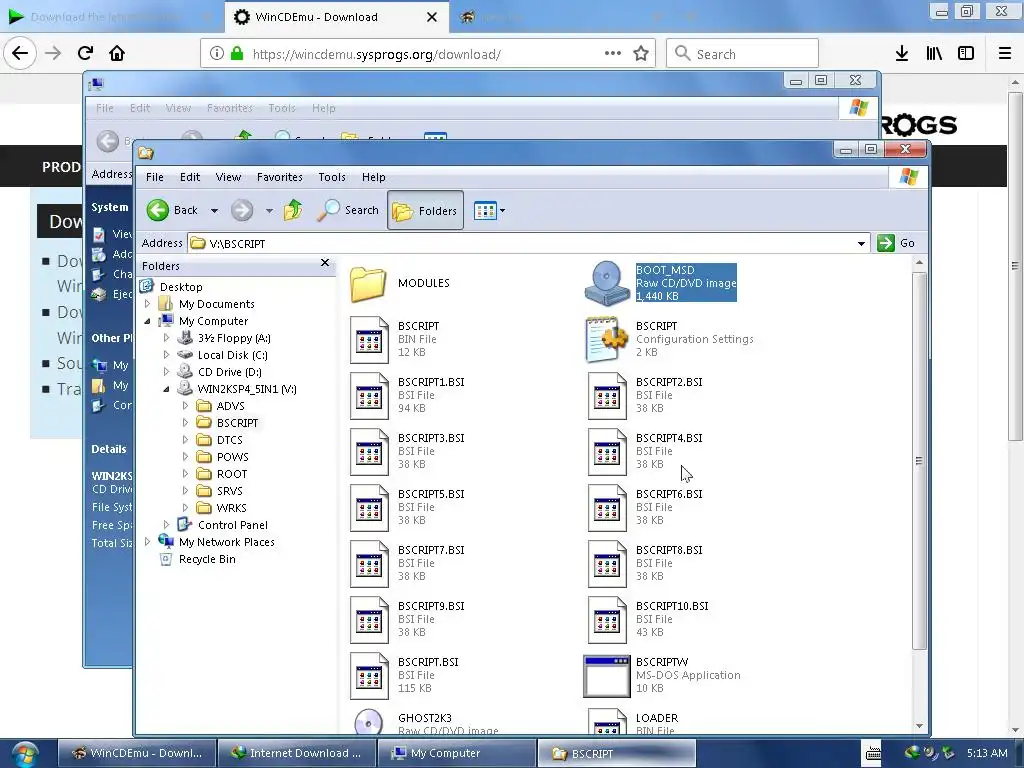
Task: Open the Search toolbar button
Action: 347,210
